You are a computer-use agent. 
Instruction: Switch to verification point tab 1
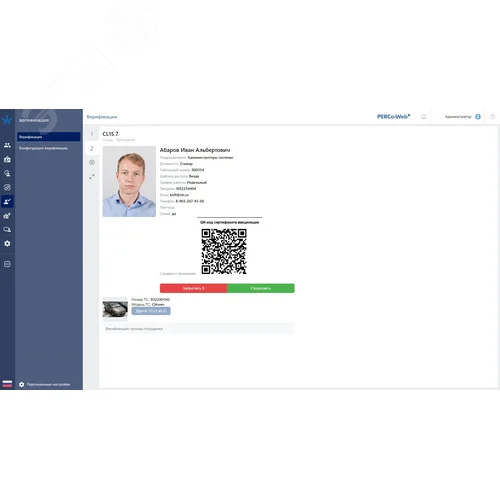[92, 134]
